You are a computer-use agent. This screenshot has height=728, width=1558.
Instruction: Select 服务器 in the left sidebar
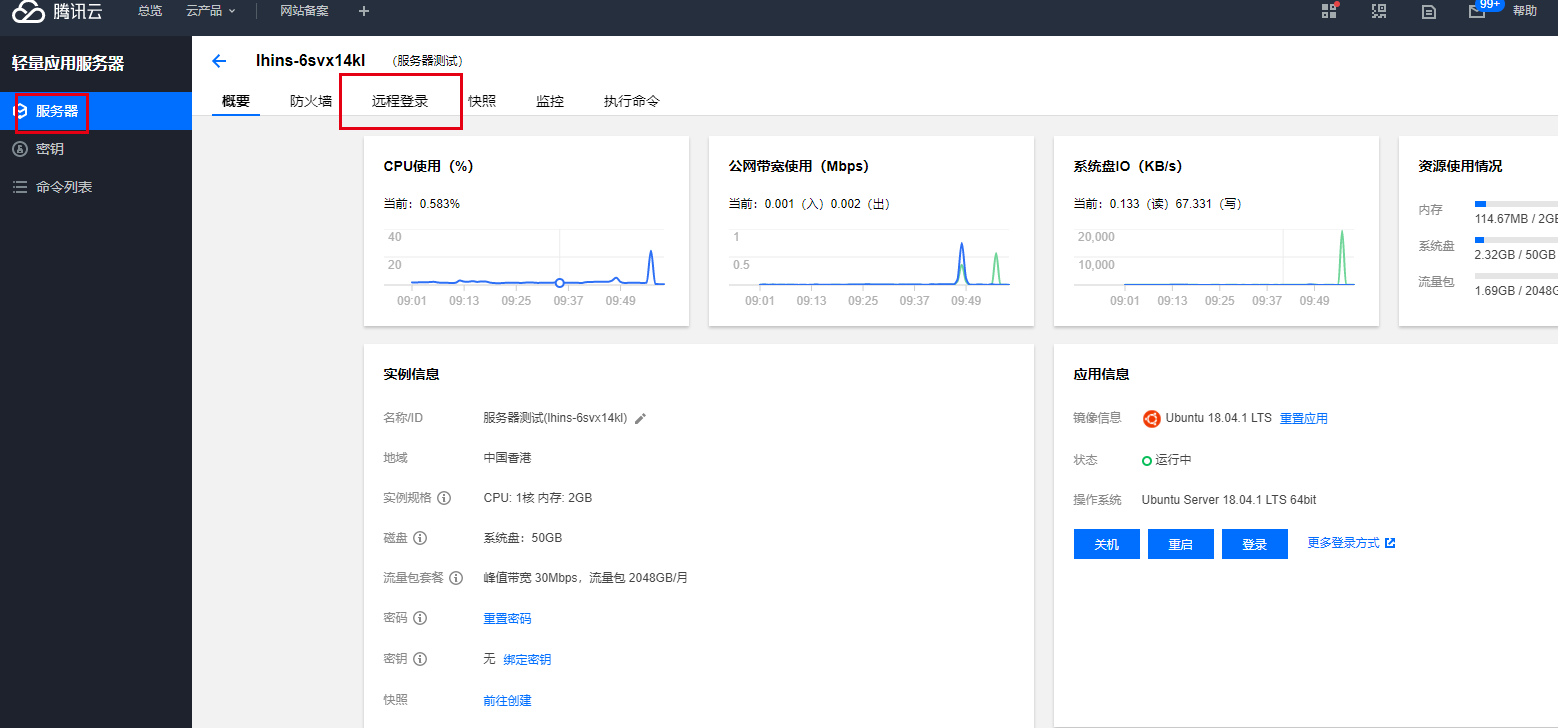(x=96, y=111)
